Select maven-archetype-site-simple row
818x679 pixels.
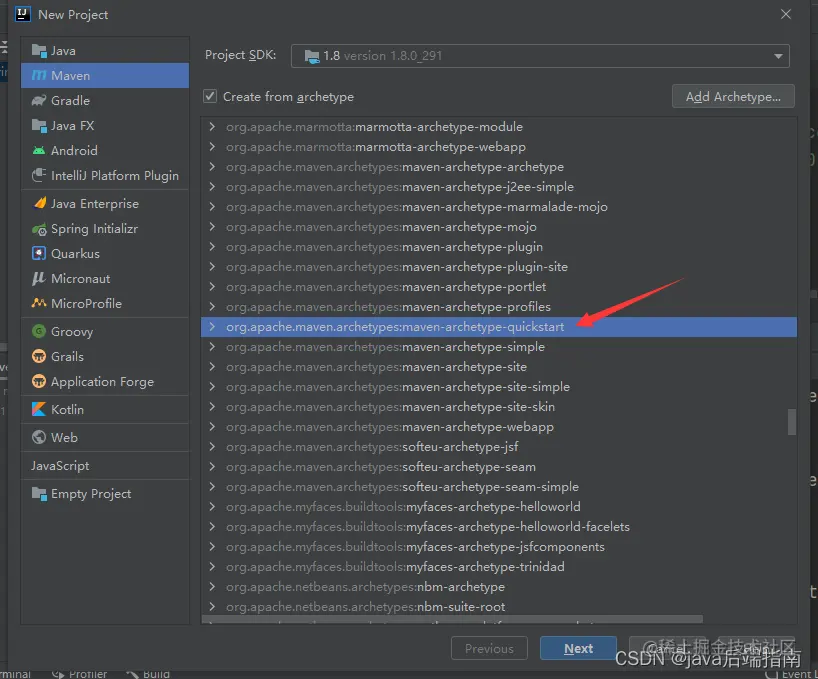pos(499,386)
